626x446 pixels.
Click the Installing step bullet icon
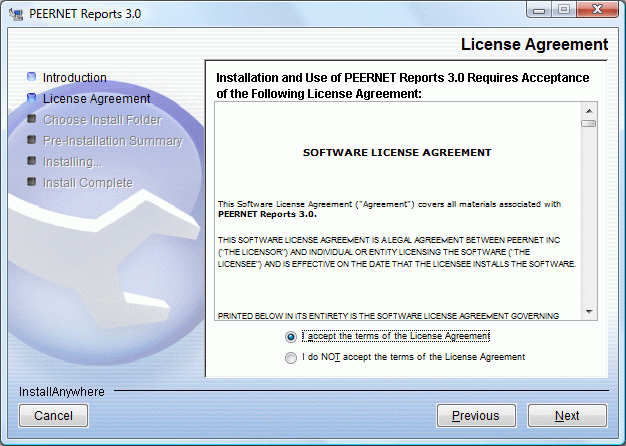point(32,161)
